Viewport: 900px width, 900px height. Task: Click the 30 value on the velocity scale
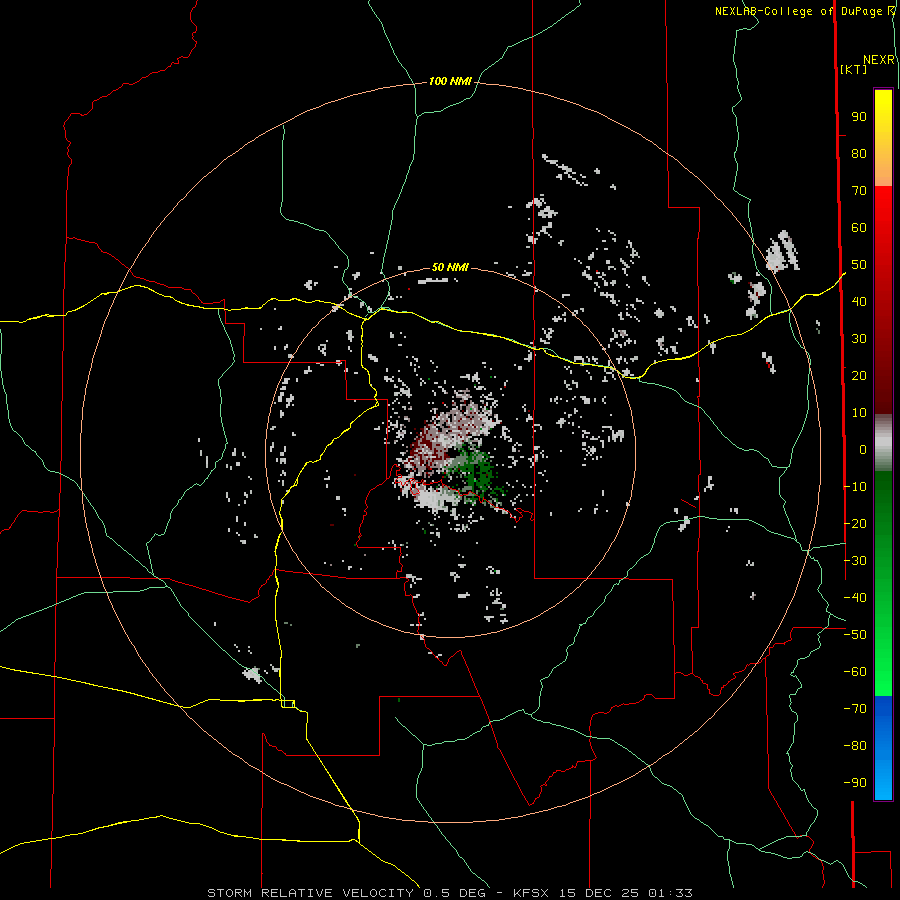pyautogui.click(x=859, y=339)
